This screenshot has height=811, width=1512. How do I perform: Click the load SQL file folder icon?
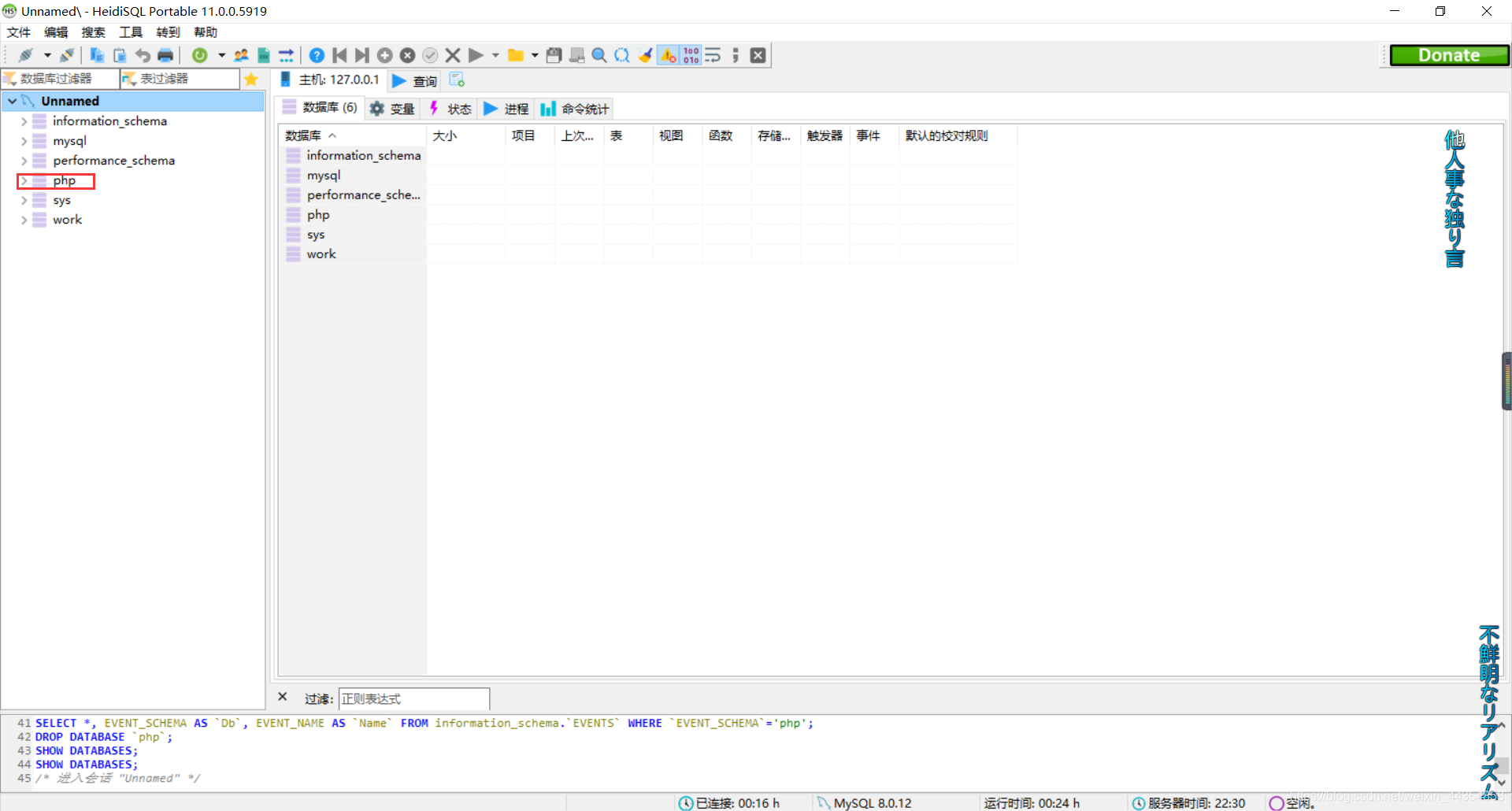[x=516, y=55]
